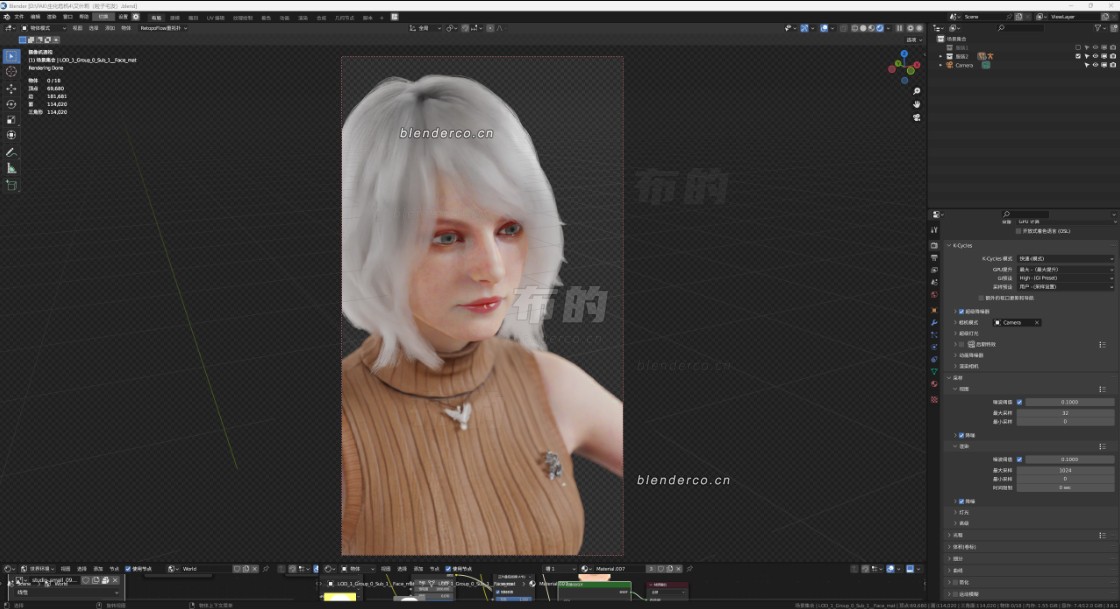Viewport: 1120px width, 609px height.
Task: Expand the 灯光 subpanel
Action: click(964, 513)
